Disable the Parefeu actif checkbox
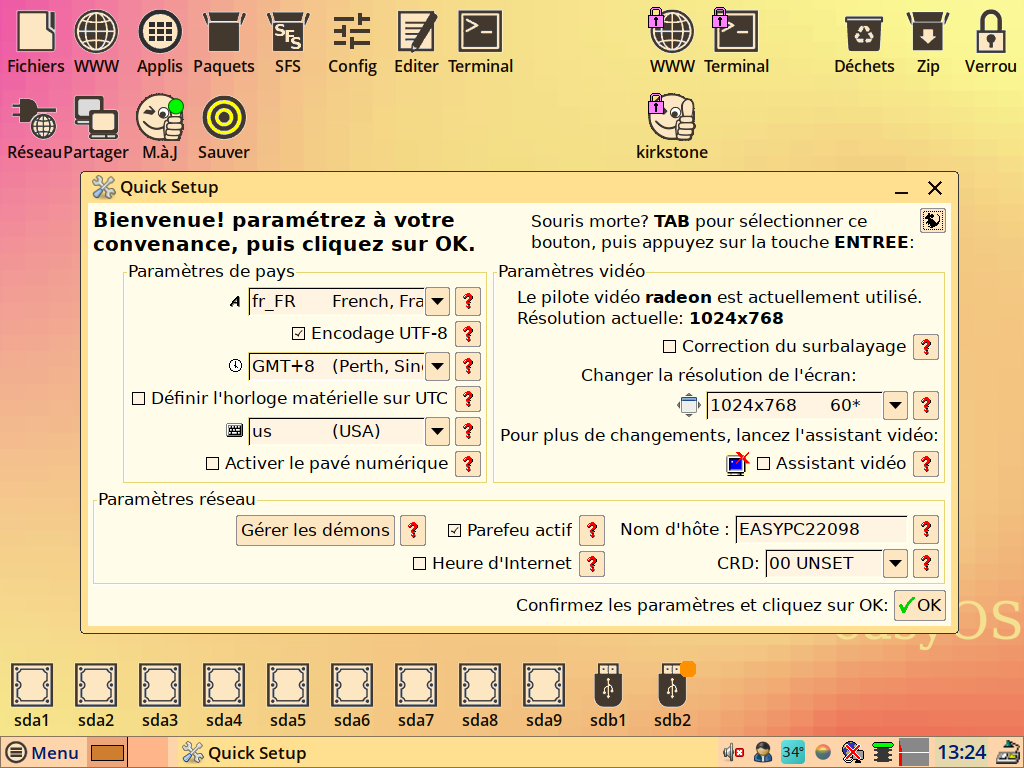Image resolution: width=1024 pixels, height=768 pixels. pos(455,530)
